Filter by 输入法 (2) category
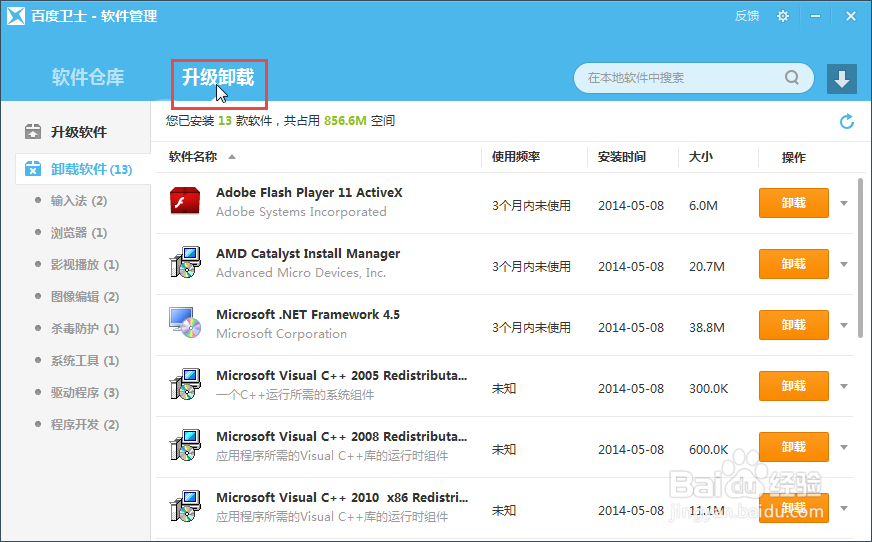 point(78,201)
